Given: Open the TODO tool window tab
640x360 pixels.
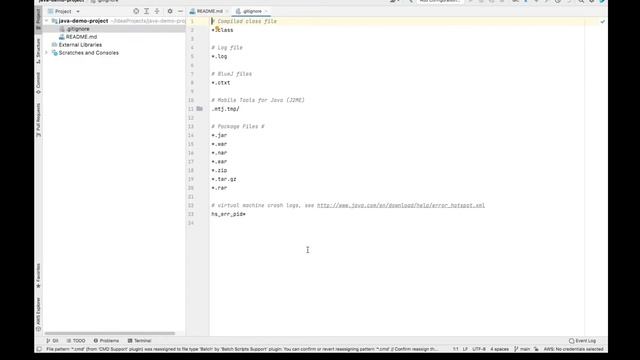Looking at the screenshot, I should pyautogui.click(x=76, y=340).
